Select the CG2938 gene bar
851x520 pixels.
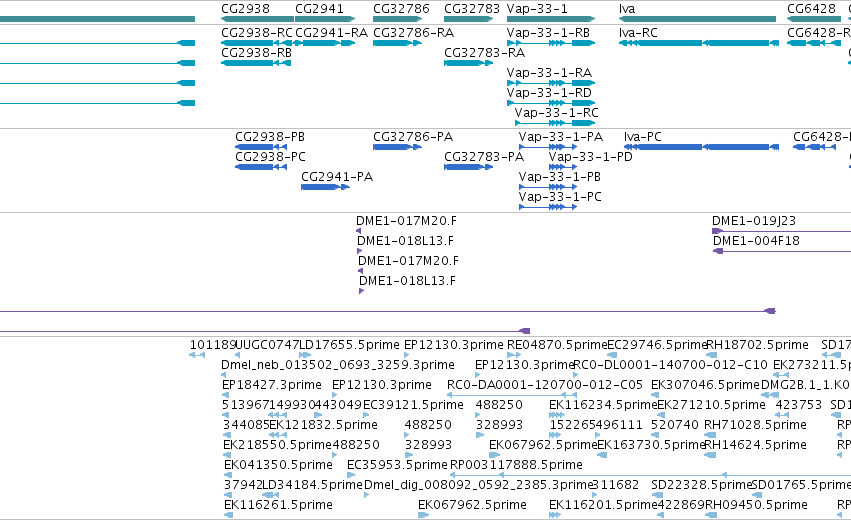click(257, 19)
